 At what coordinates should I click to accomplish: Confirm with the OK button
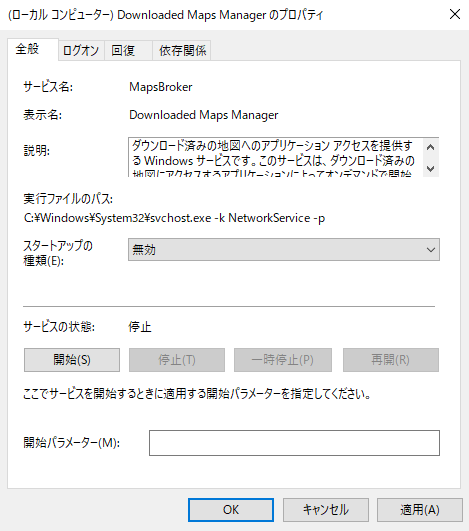231,510
